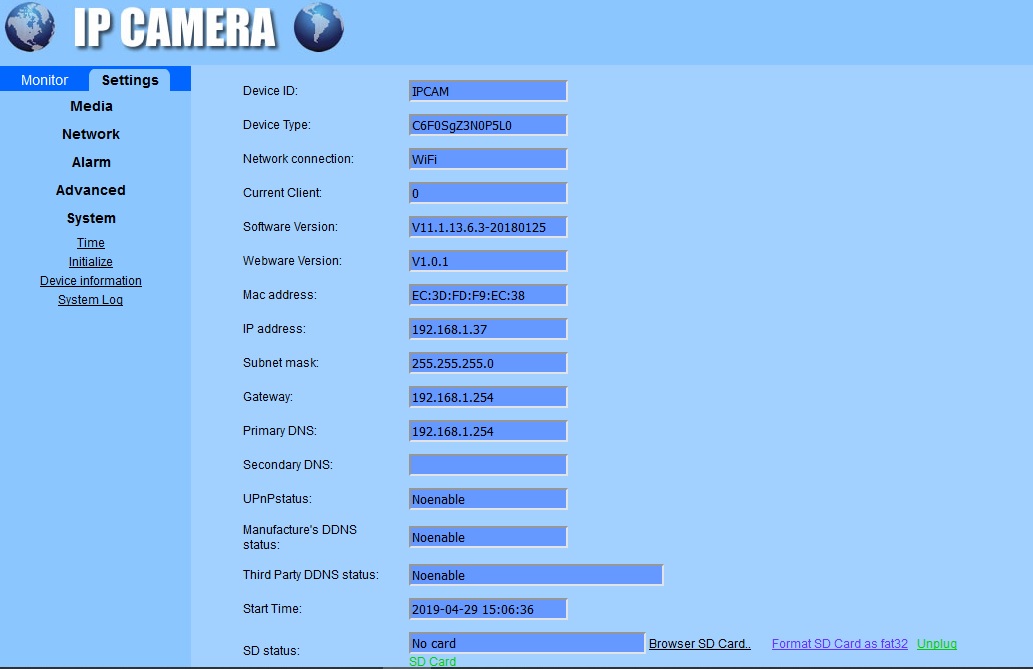Screen dimensions: 1033x669
Task: Click the left globe icon in header
Action: (x=30, y=28)
